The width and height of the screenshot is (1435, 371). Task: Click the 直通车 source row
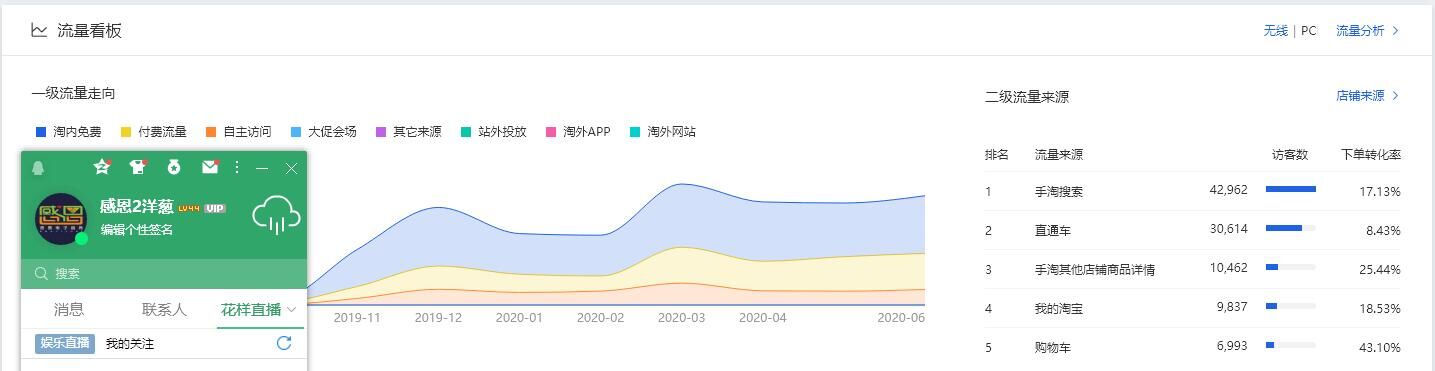pyautogui.click(x=1192, y=230)
